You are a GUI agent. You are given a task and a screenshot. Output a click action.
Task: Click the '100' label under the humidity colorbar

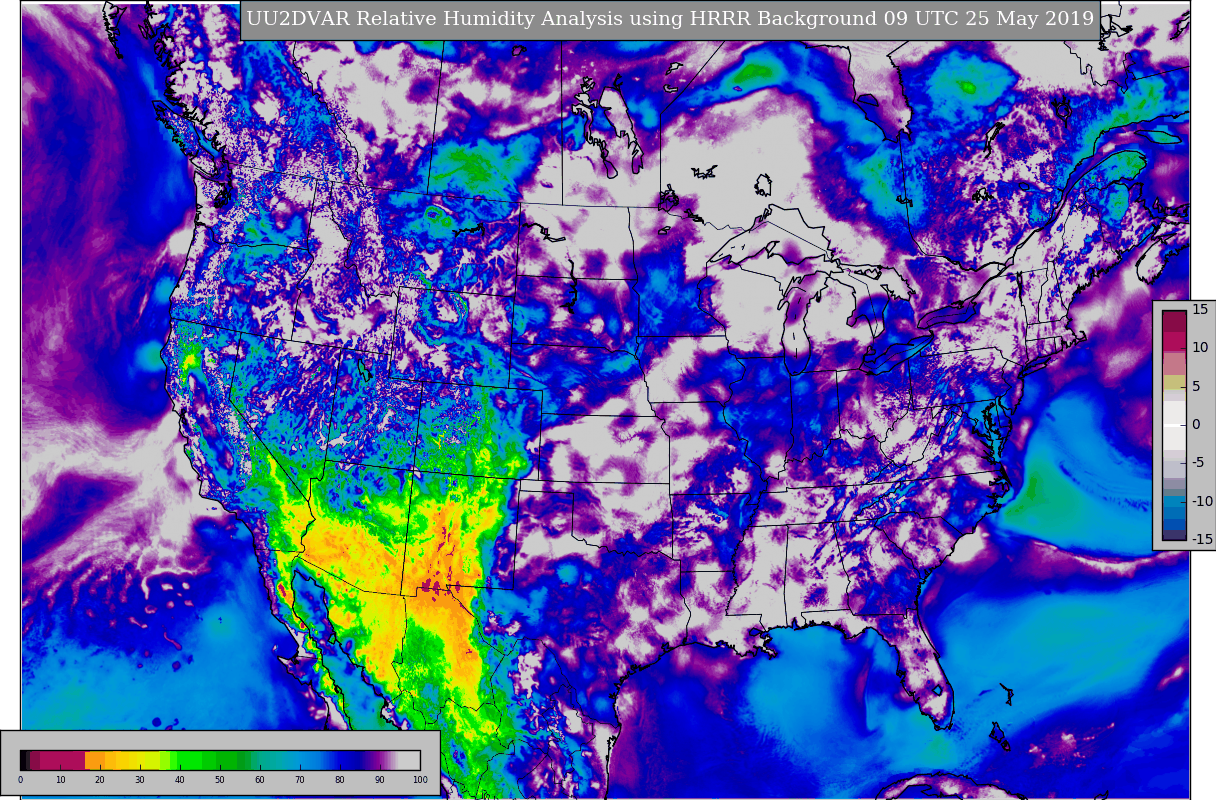[420, 779]
